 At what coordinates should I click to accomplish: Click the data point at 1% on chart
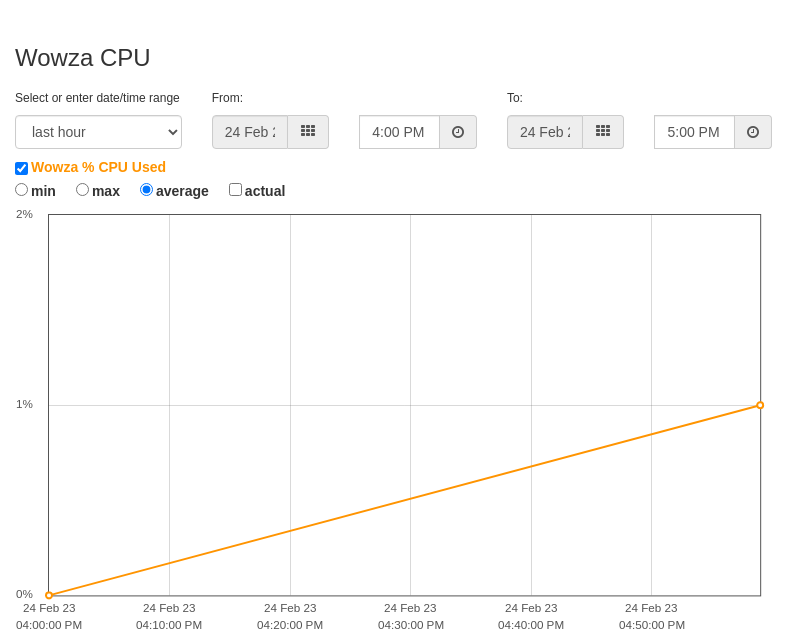[x=760, y=405]
